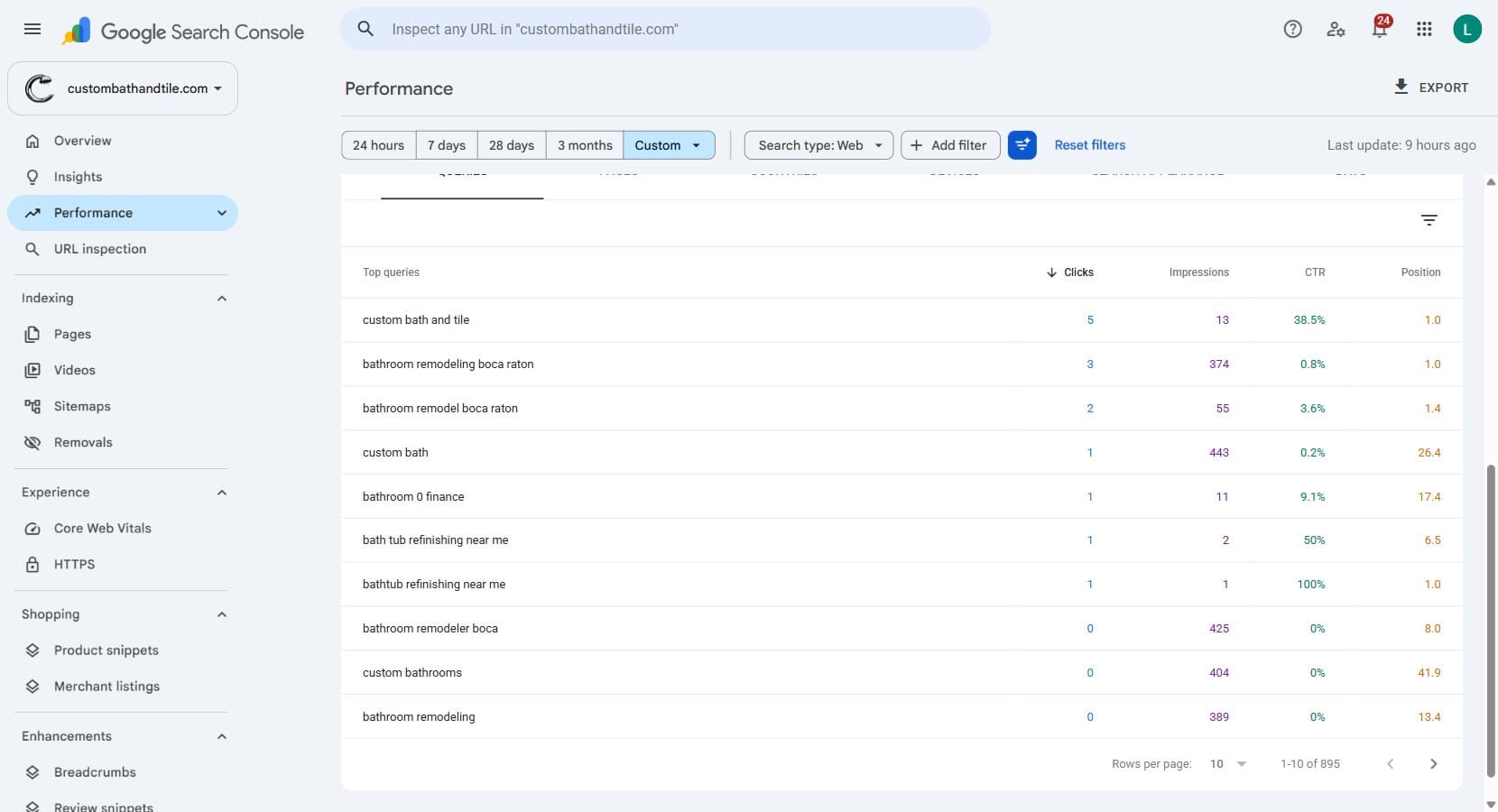The height and width of the screenshot is (812, 1498).
Task: Open Insights in the sidebar
Action: tap(123, 177)
